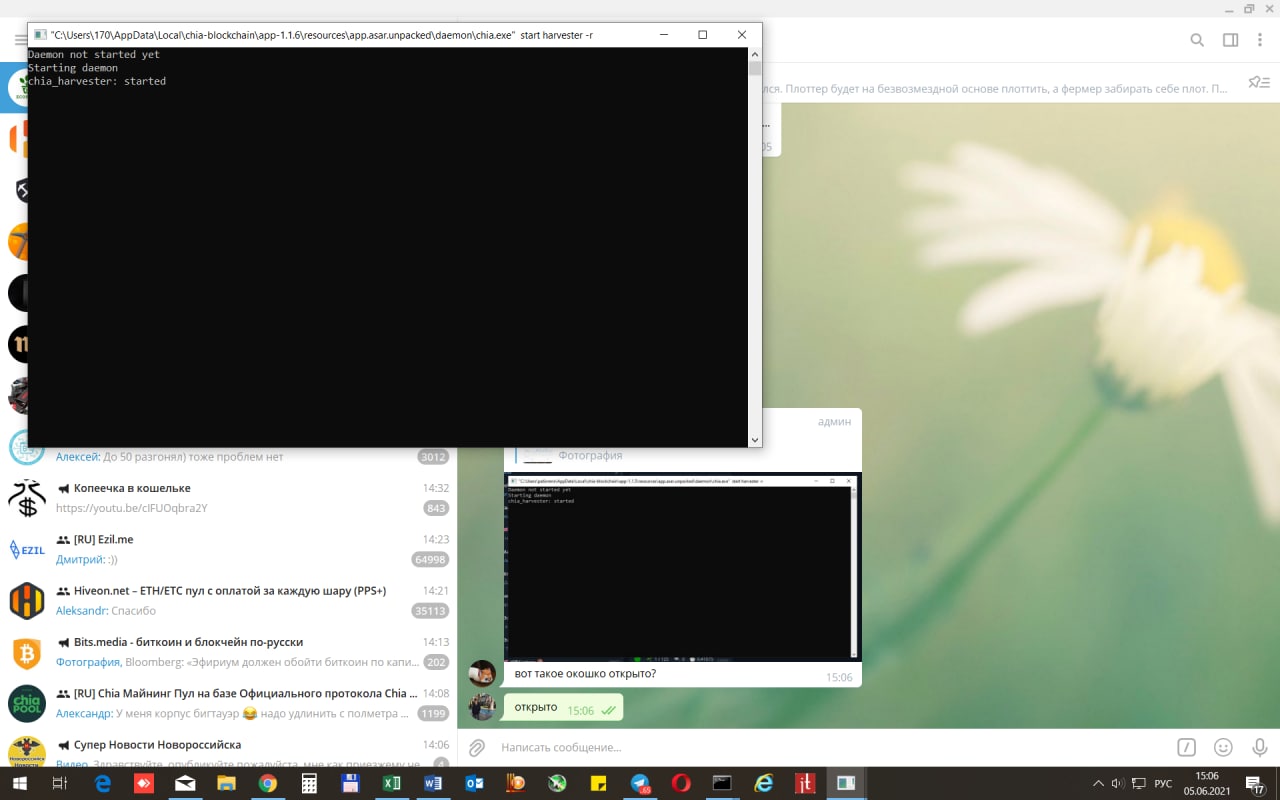Click the chia POOL avatar

tap(27, 704)
